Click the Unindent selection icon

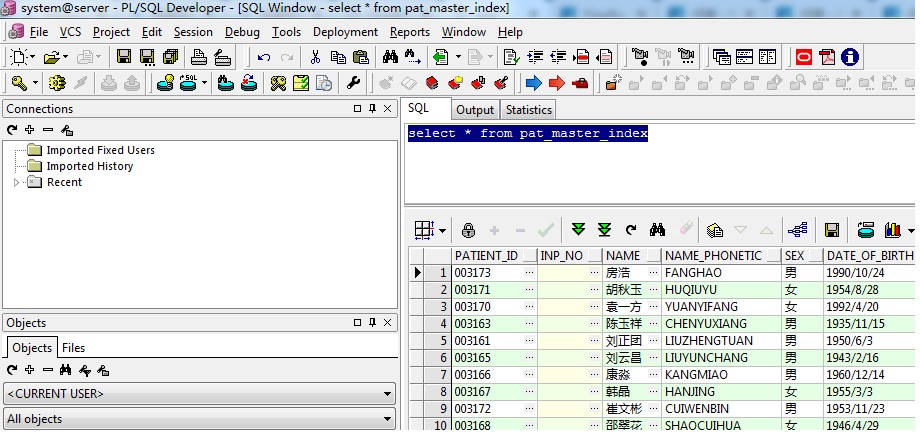tap(558, 57)
